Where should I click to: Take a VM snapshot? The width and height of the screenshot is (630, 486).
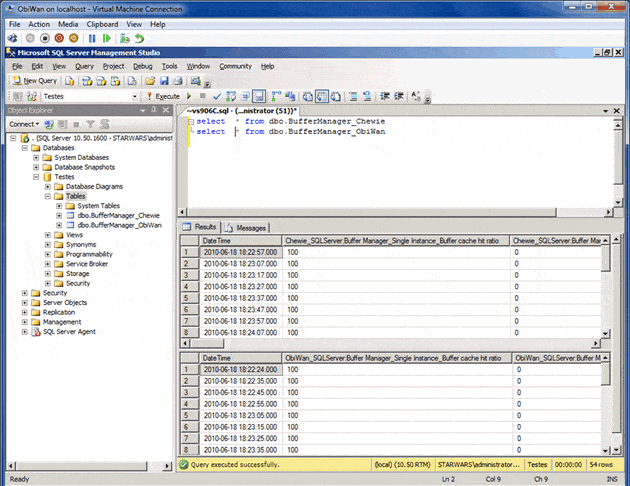tap(125, 38)
